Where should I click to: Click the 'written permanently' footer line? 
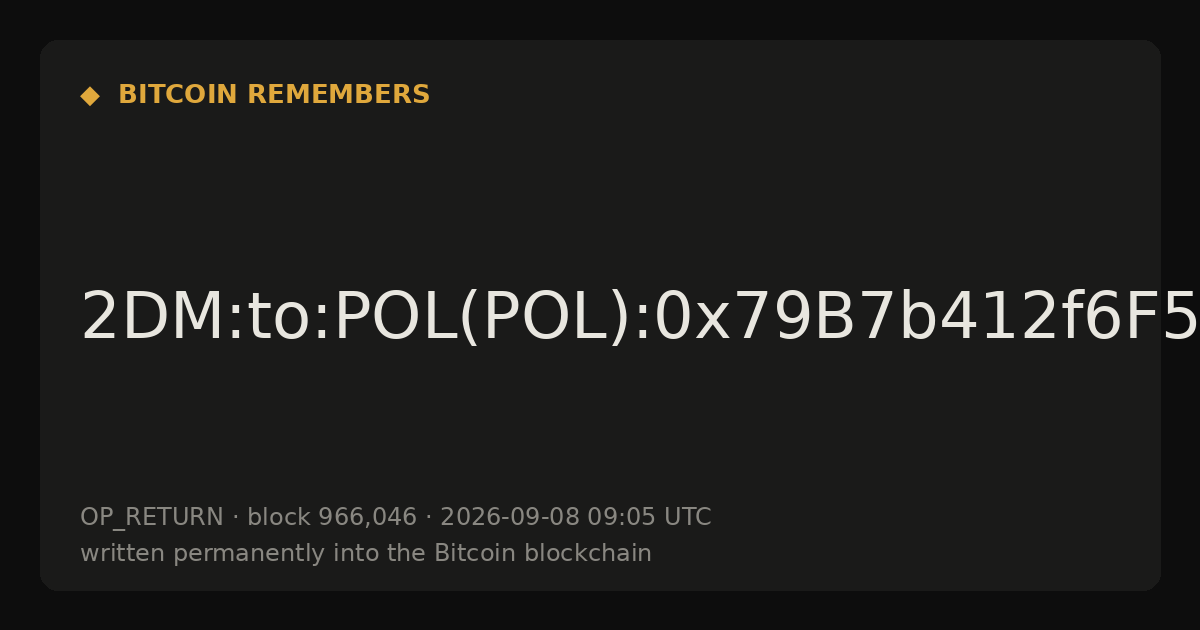[366, 554]
